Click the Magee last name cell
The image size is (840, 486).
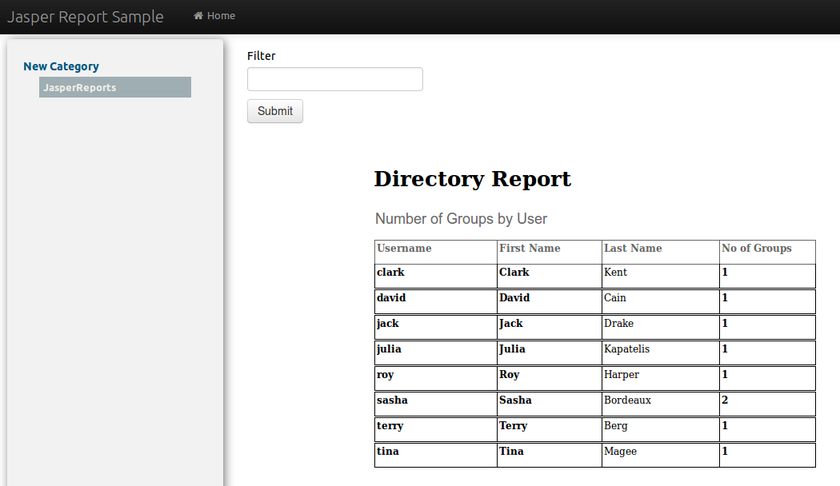click(x=620, y=452)
